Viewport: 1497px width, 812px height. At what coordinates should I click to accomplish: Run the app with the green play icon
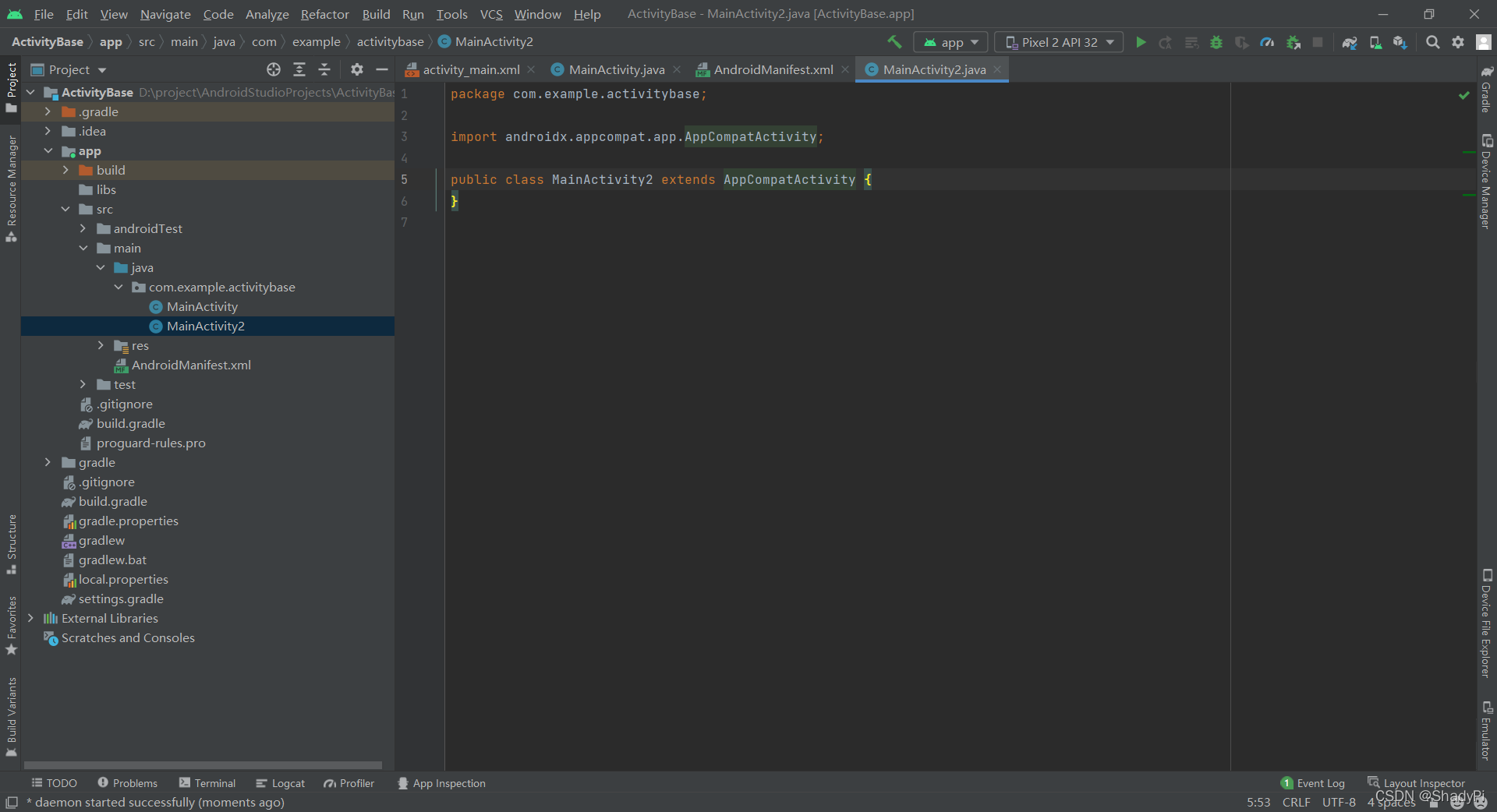(1141, 42)
